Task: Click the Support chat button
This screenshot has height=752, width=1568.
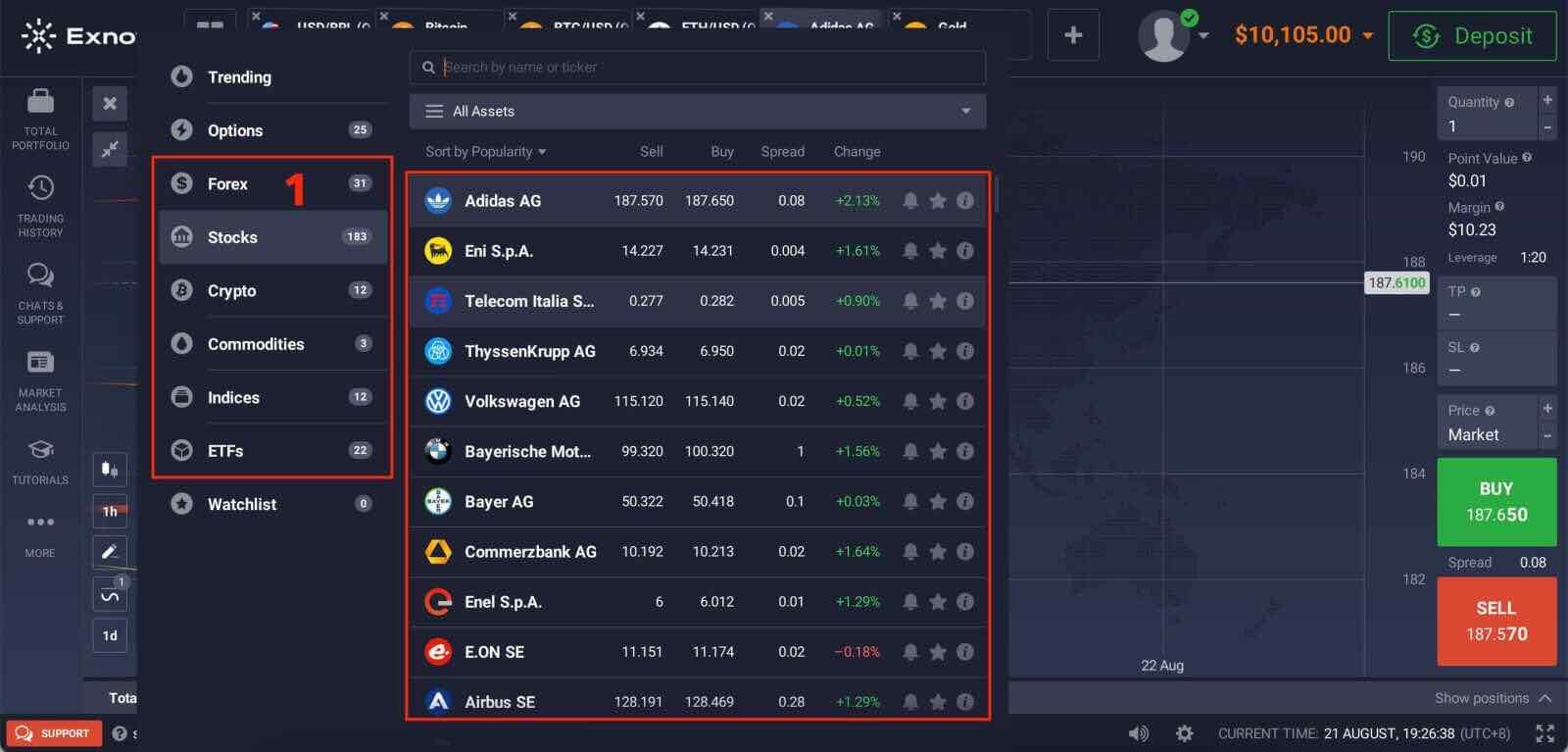Action: (x=54, y=732)
